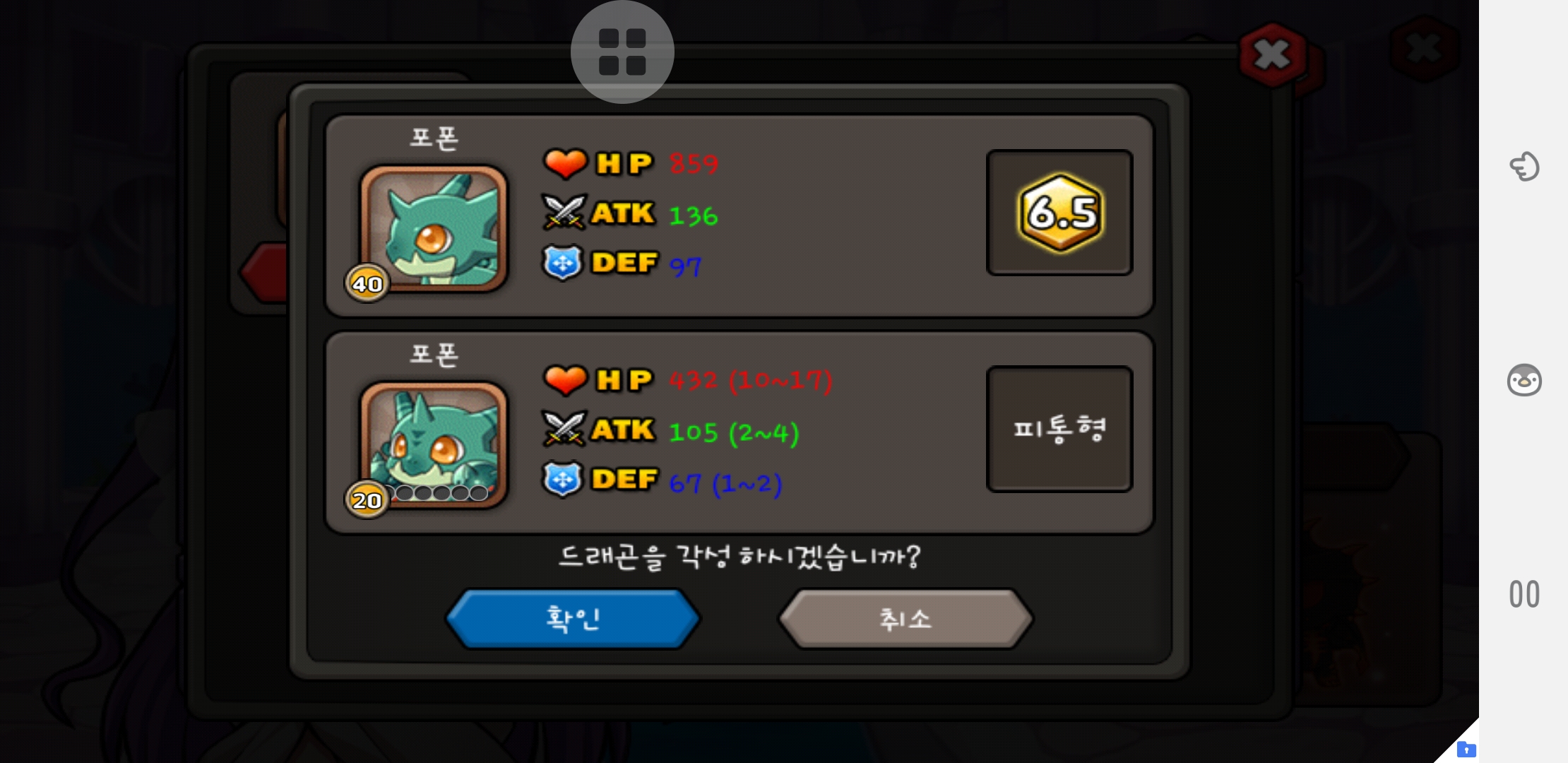Close the dialog with red X hexagon
Image resolution: width=1568 pixels, height=763 pixels.
point(1273,54)
